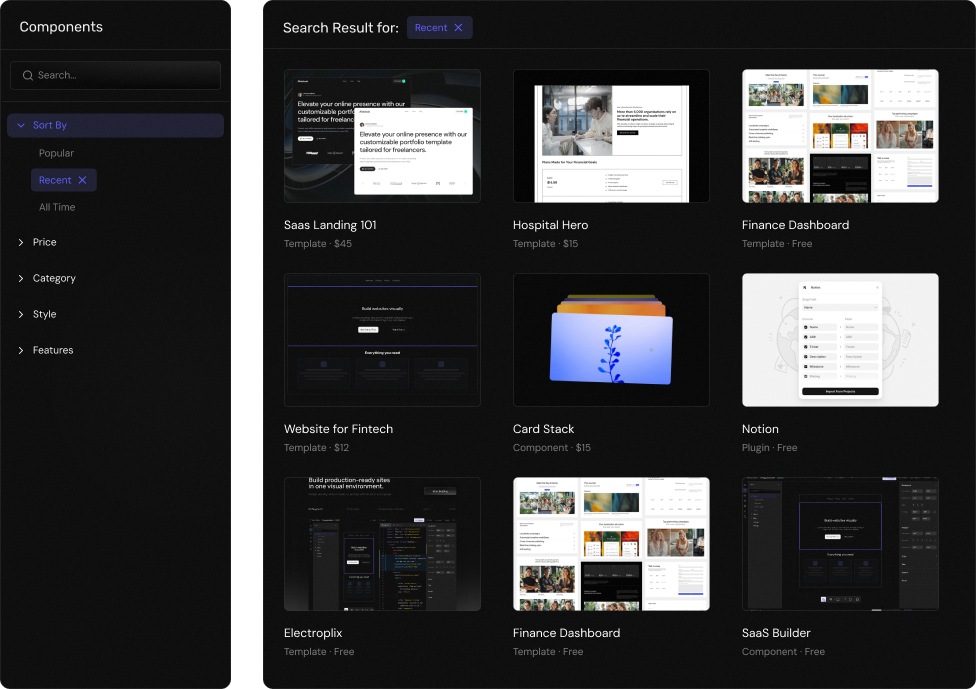Open SaaS Builder thumbnail

[x=840, y=544]
